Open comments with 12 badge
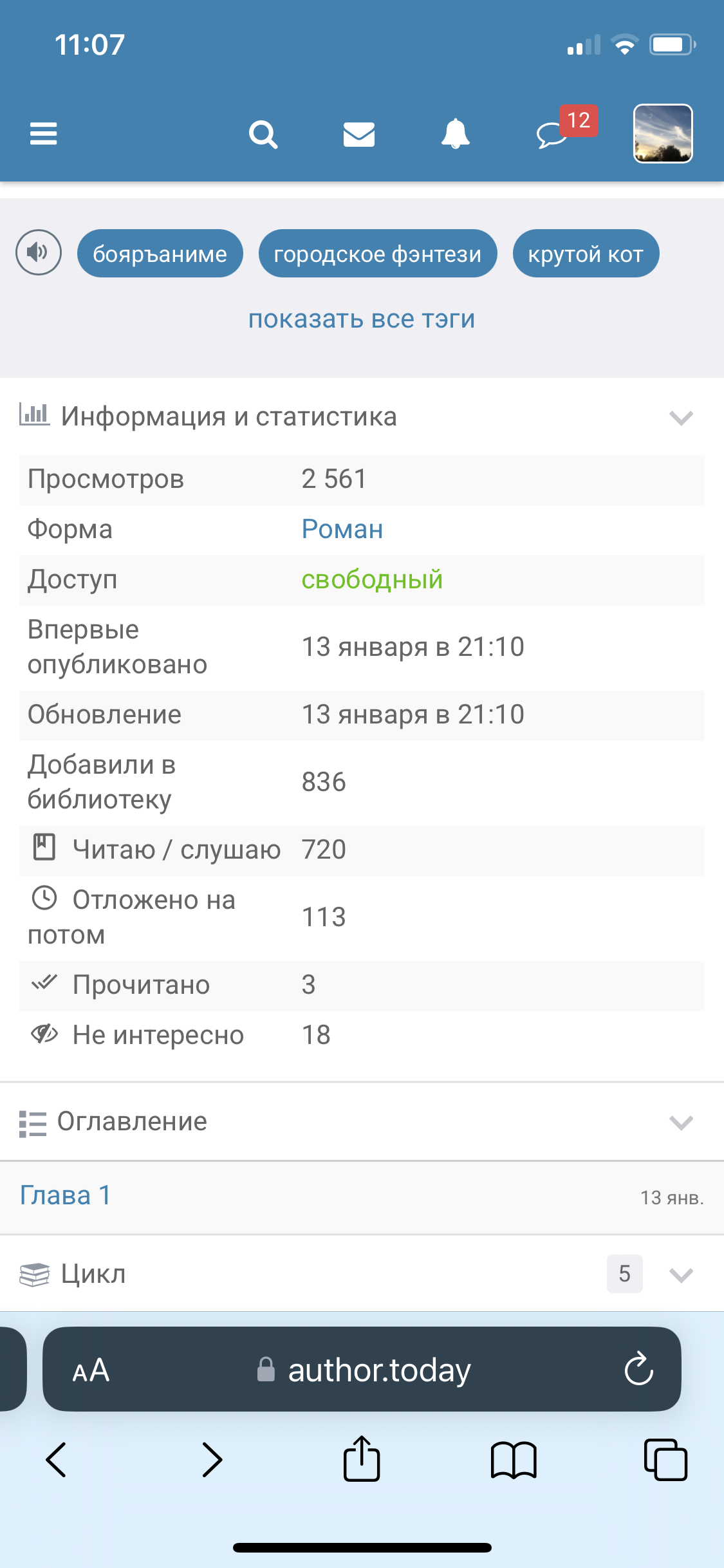The width and height of the screenshot is (724, 1568). click(553, 134)
